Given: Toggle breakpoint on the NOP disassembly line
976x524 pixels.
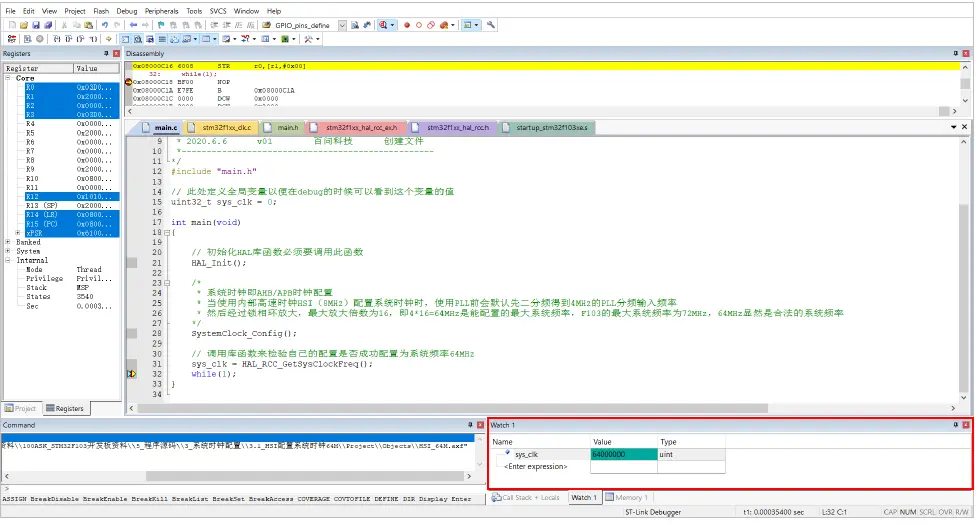Looking at the screenshot, I should pyautogui.click(x=129, y=81).
